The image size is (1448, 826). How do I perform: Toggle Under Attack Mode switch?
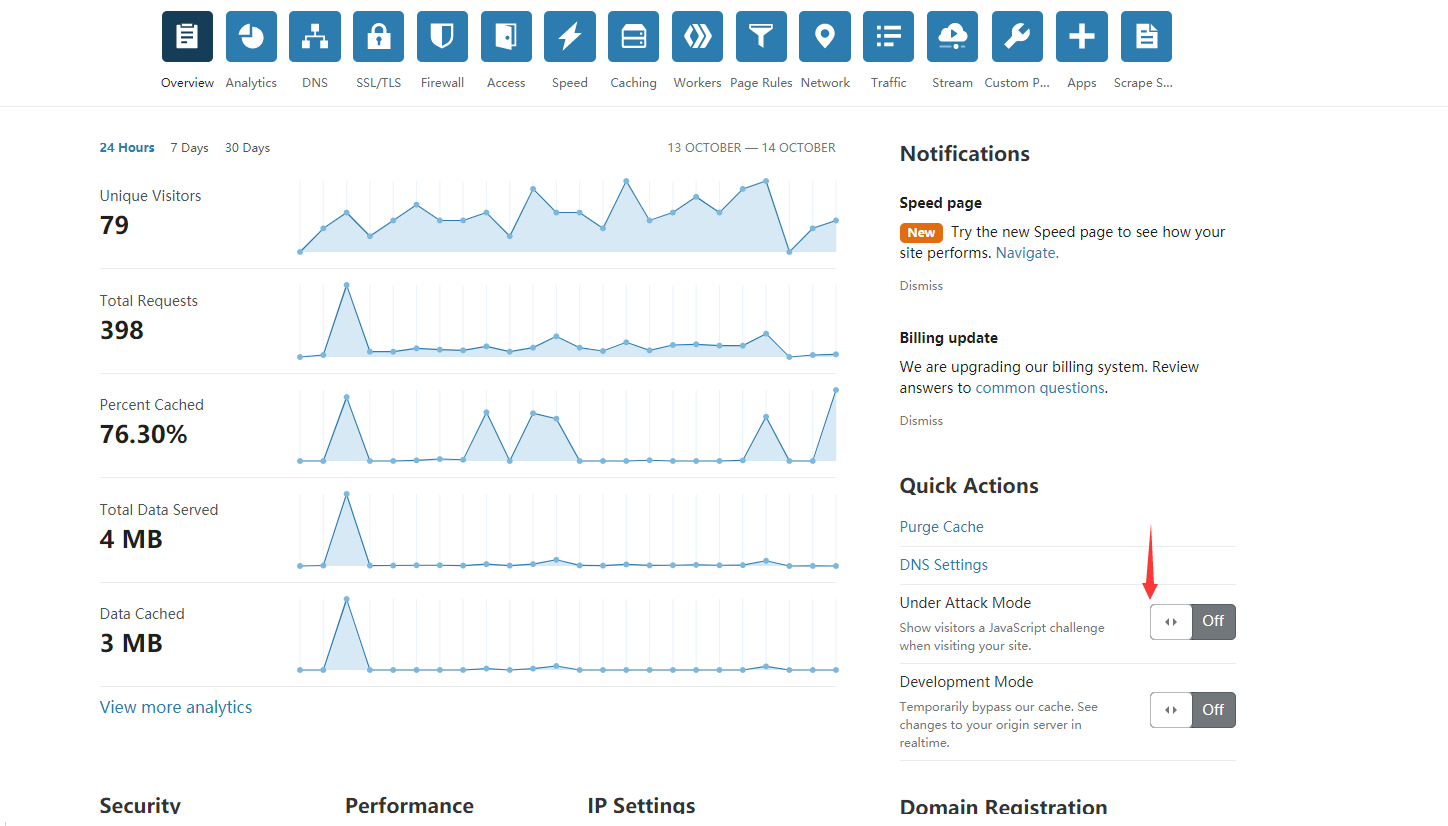tap(1192, 622)
